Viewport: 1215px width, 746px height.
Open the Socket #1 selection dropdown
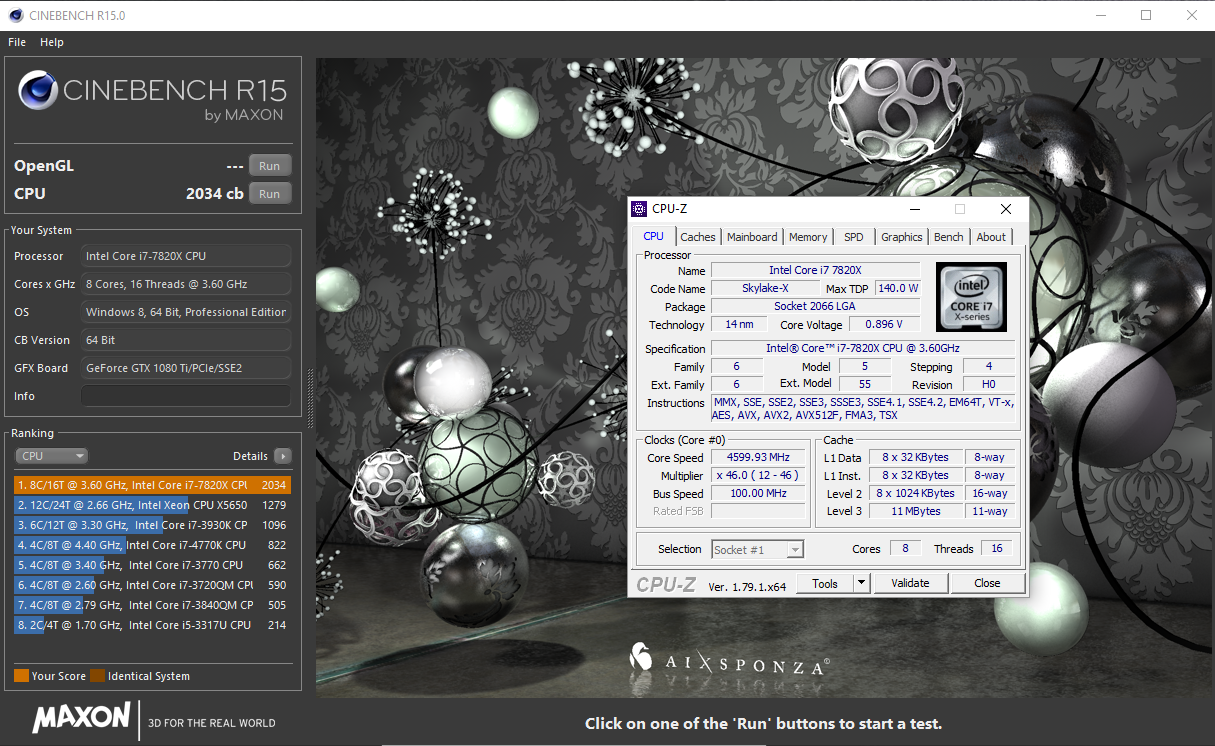point(757,549)
